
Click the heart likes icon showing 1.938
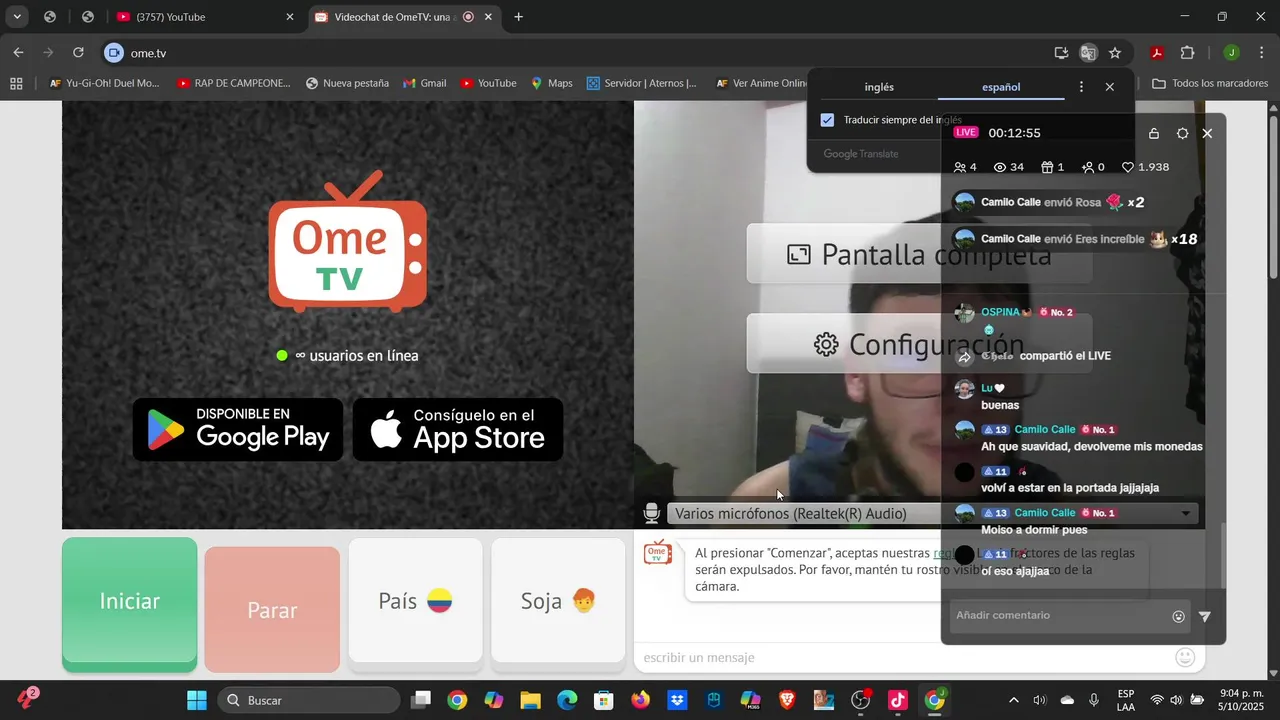click(1128, 167)
